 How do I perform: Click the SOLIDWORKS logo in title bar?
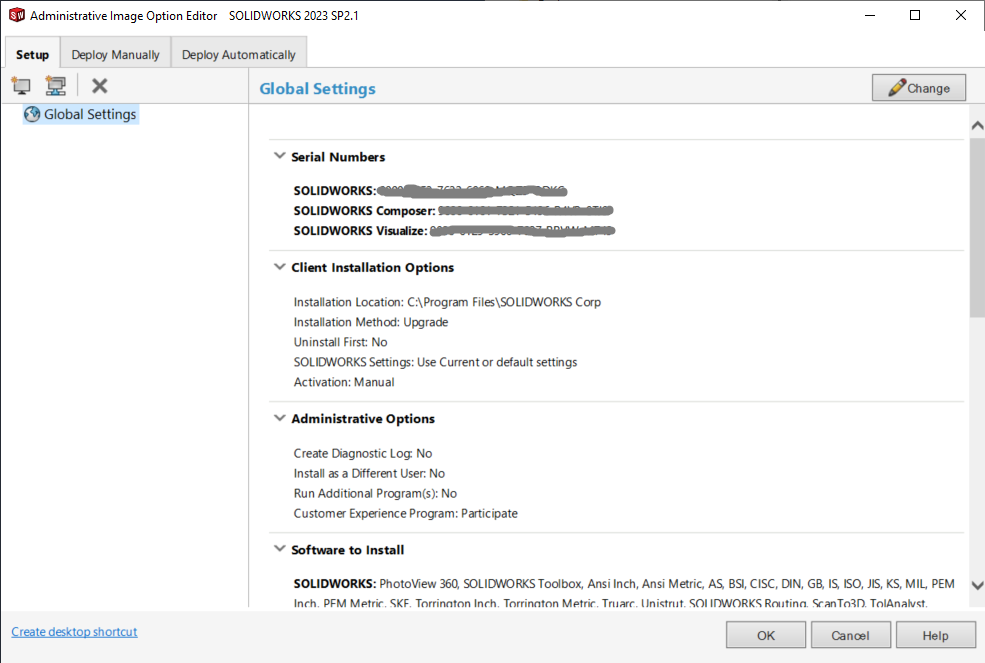click(16, 16)
